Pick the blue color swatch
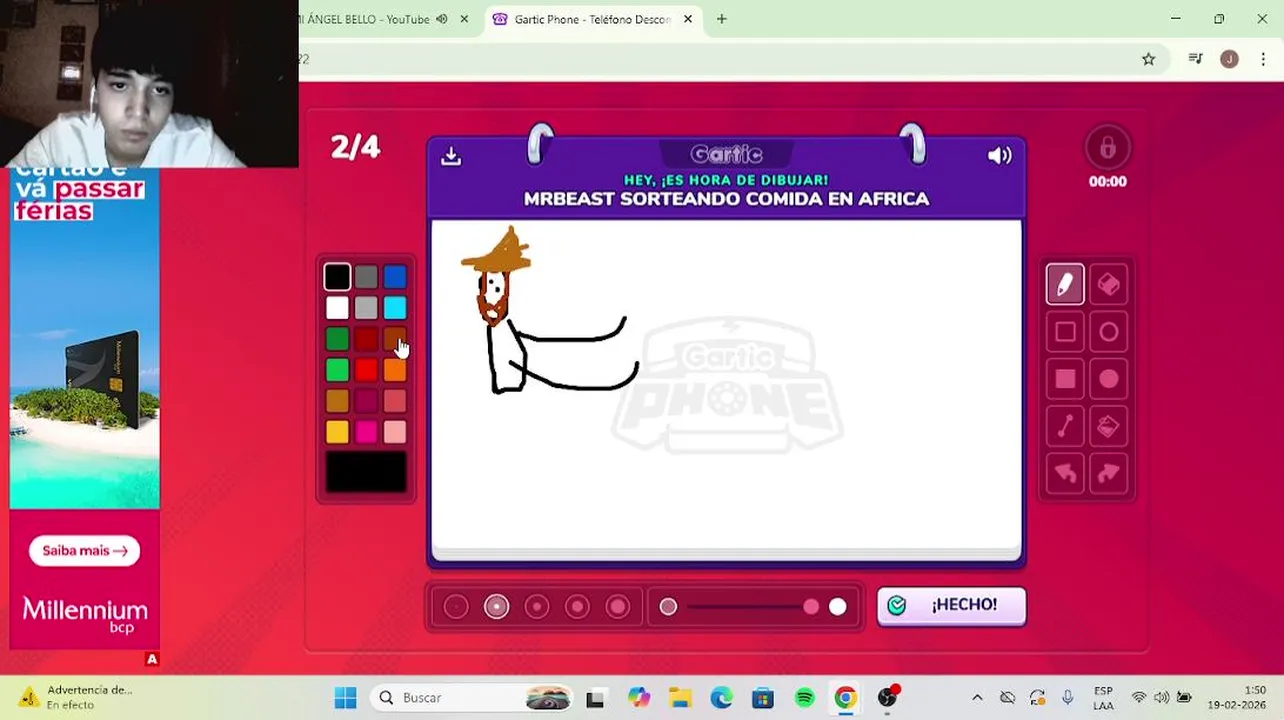This screenshot has height=720, width=1284. (x=395, y=277)
